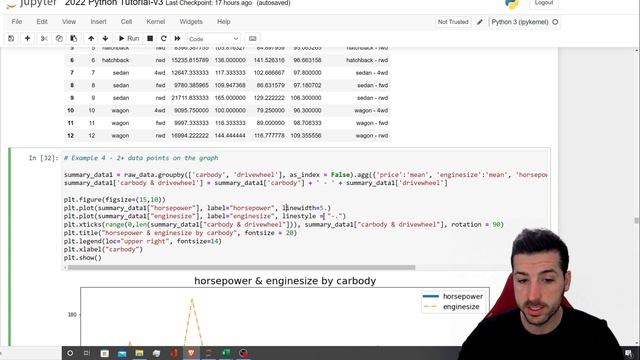Click the 21711.833333 price cell
Screen dimensions: 640x360
(x=190, y=98)
